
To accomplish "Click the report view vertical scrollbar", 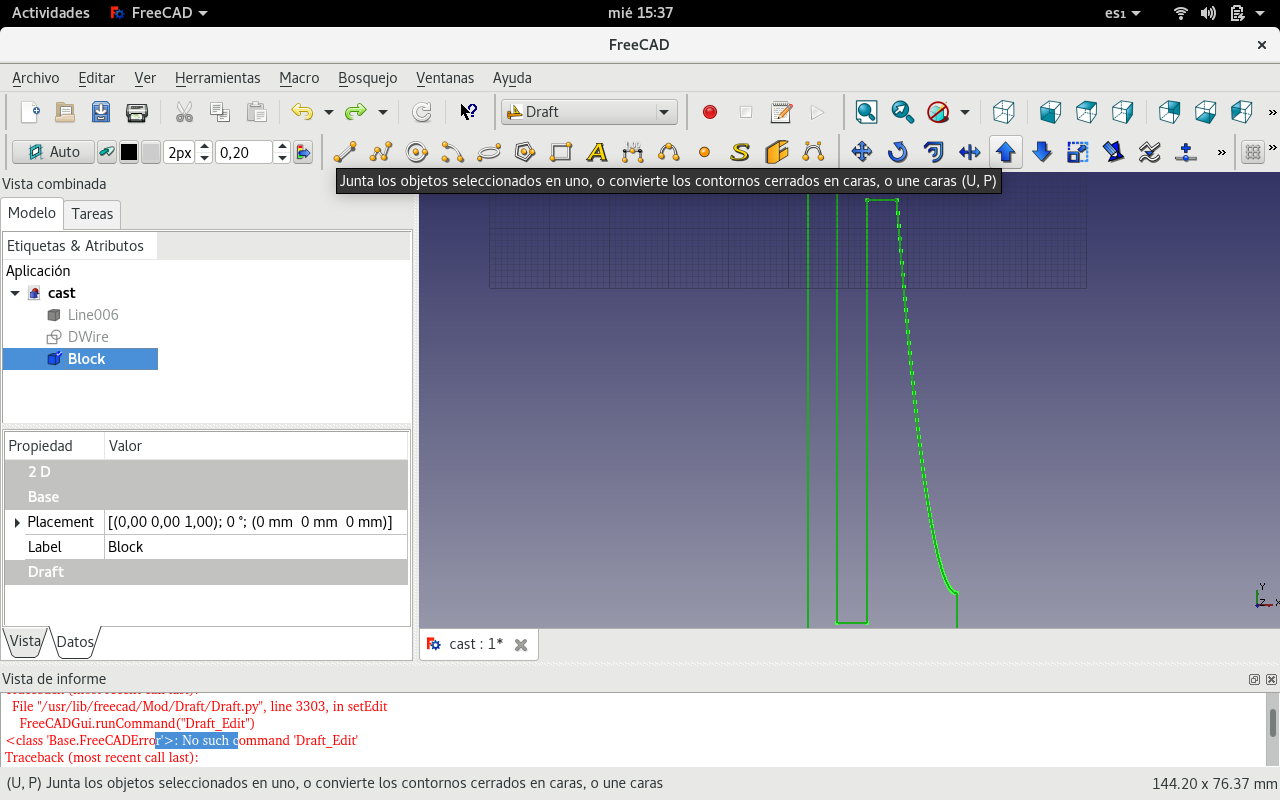I will click(1272, 730).
